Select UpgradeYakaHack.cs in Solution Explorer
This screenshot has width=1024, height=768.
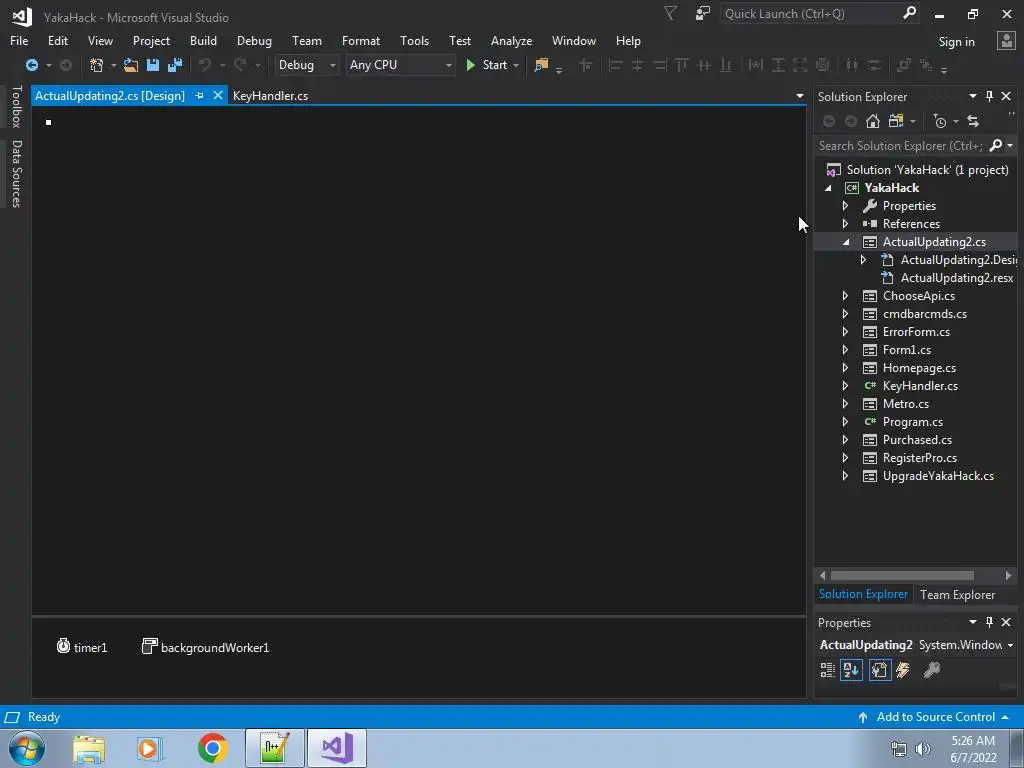tap(938, 476)
